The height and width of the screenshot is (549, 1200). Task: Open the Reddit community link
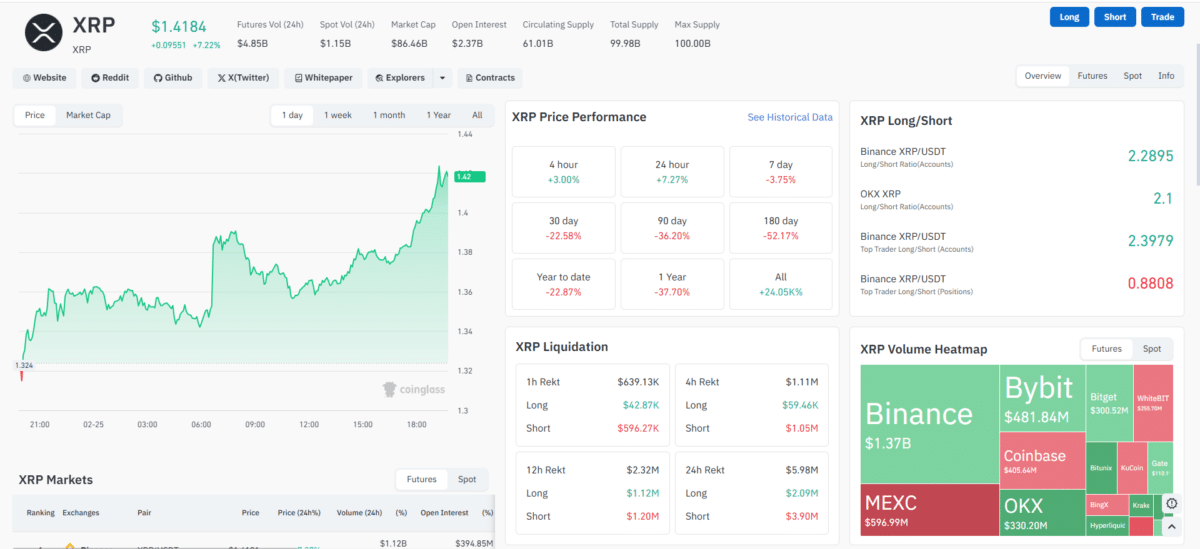point(110,78)
